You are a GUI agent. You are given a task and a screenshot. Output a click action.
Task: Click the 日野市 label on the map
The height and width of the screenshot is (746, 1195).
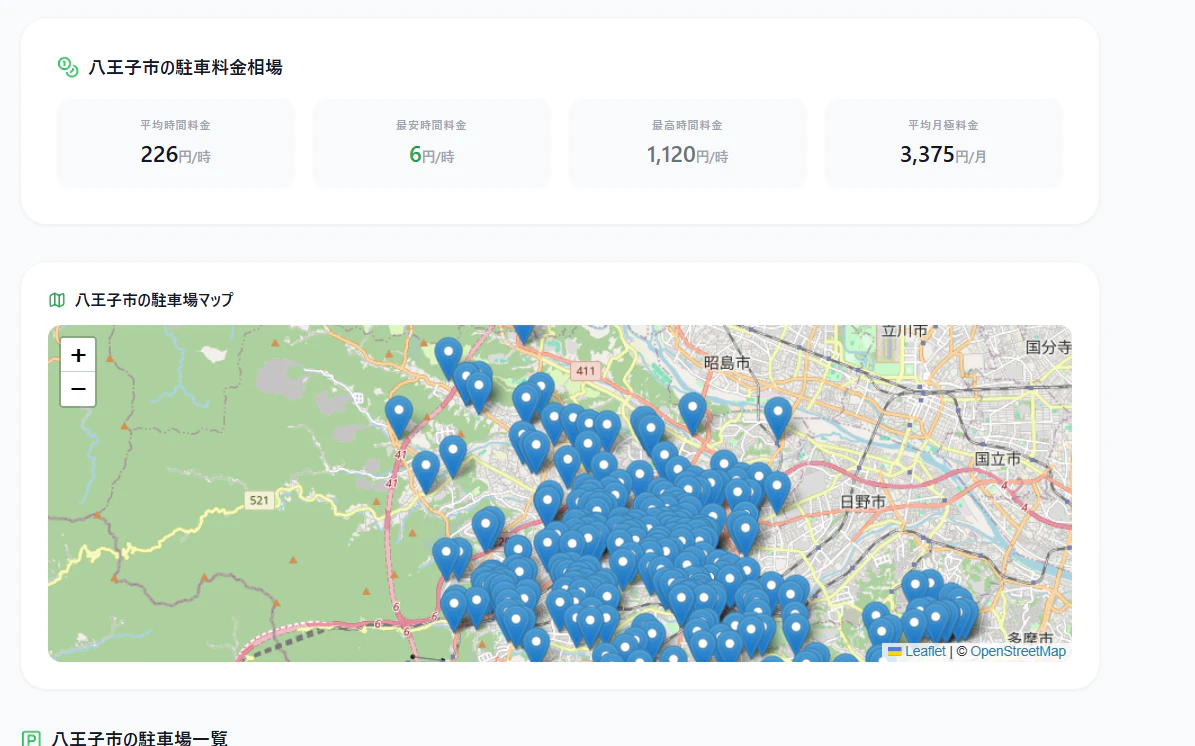coord(863,501)
